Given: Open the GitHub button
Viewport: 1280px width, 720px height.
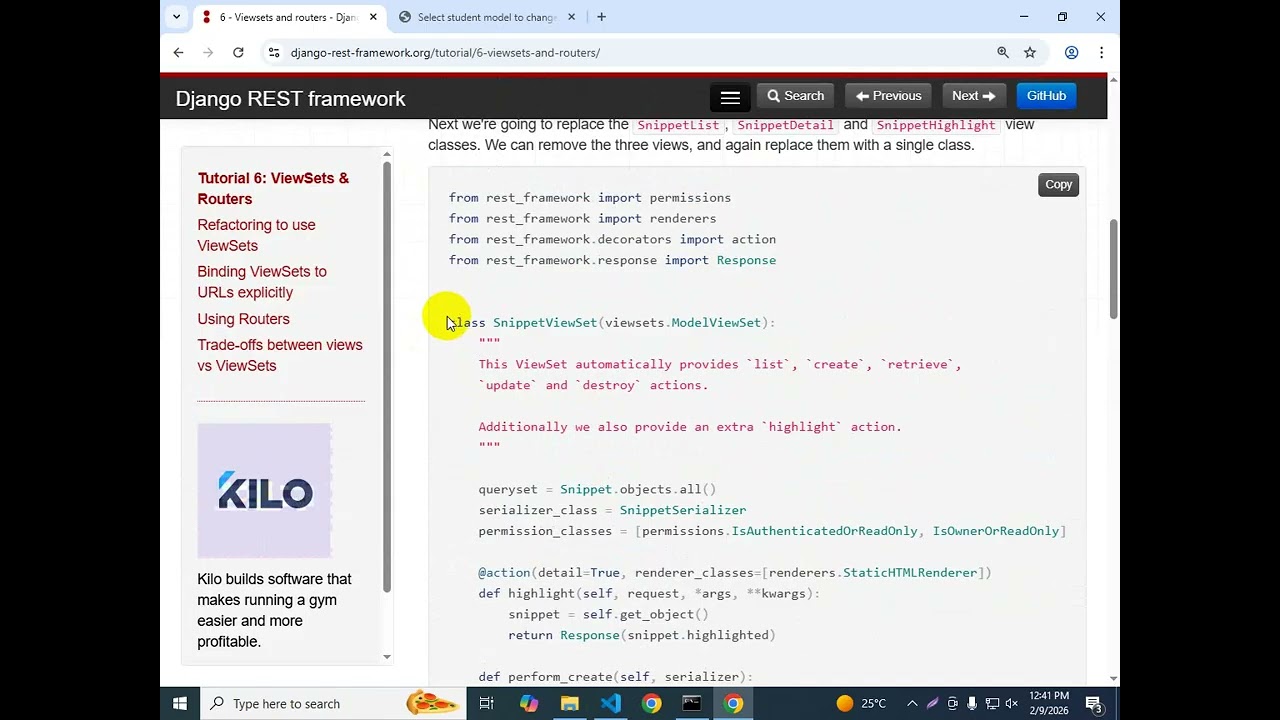Looking at the screenshot, I should pyautogui.click(x=1046, y=96).
